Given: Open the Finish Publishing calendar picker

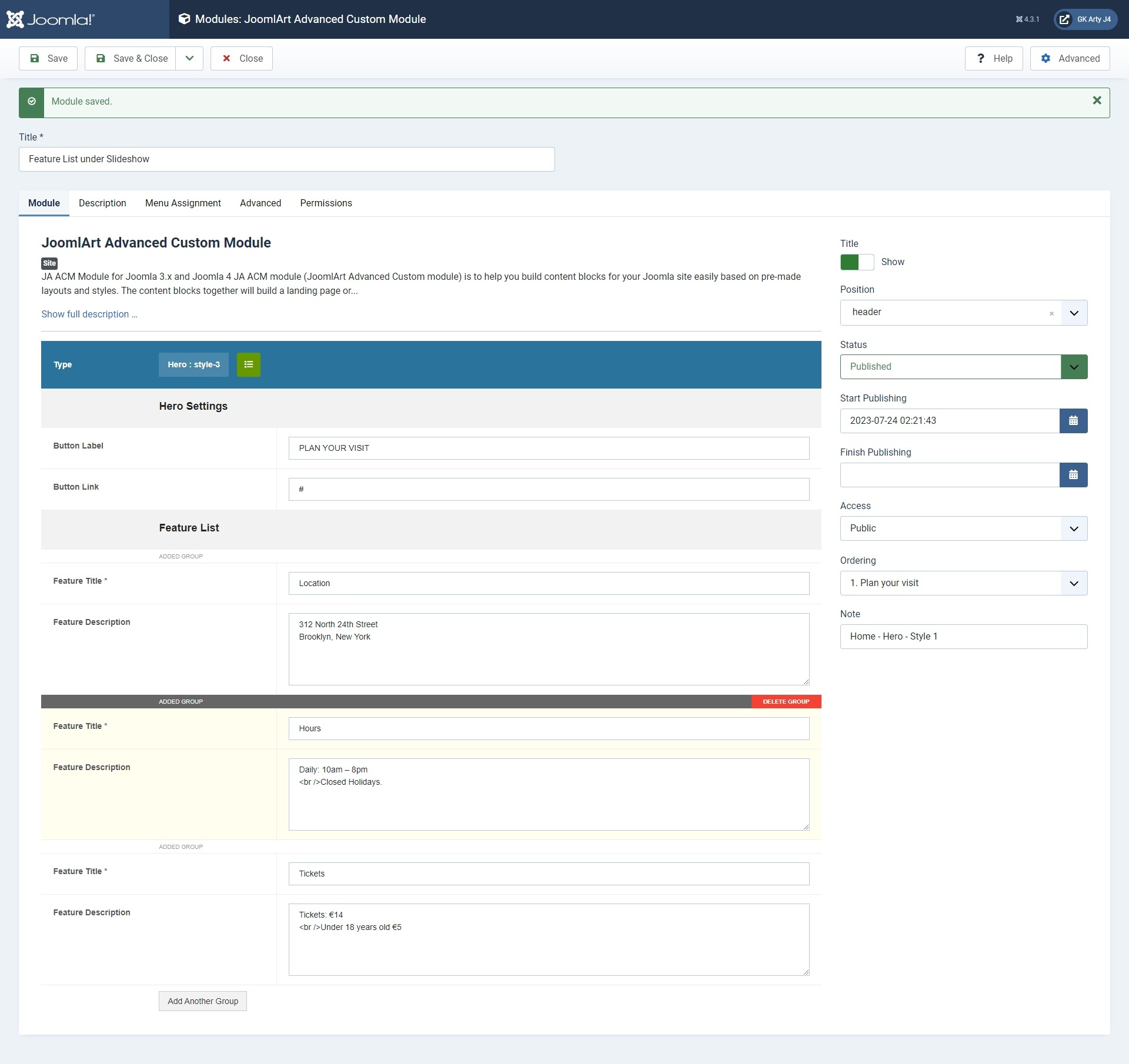Looking at the screenshot, I should click(1073, 475).
